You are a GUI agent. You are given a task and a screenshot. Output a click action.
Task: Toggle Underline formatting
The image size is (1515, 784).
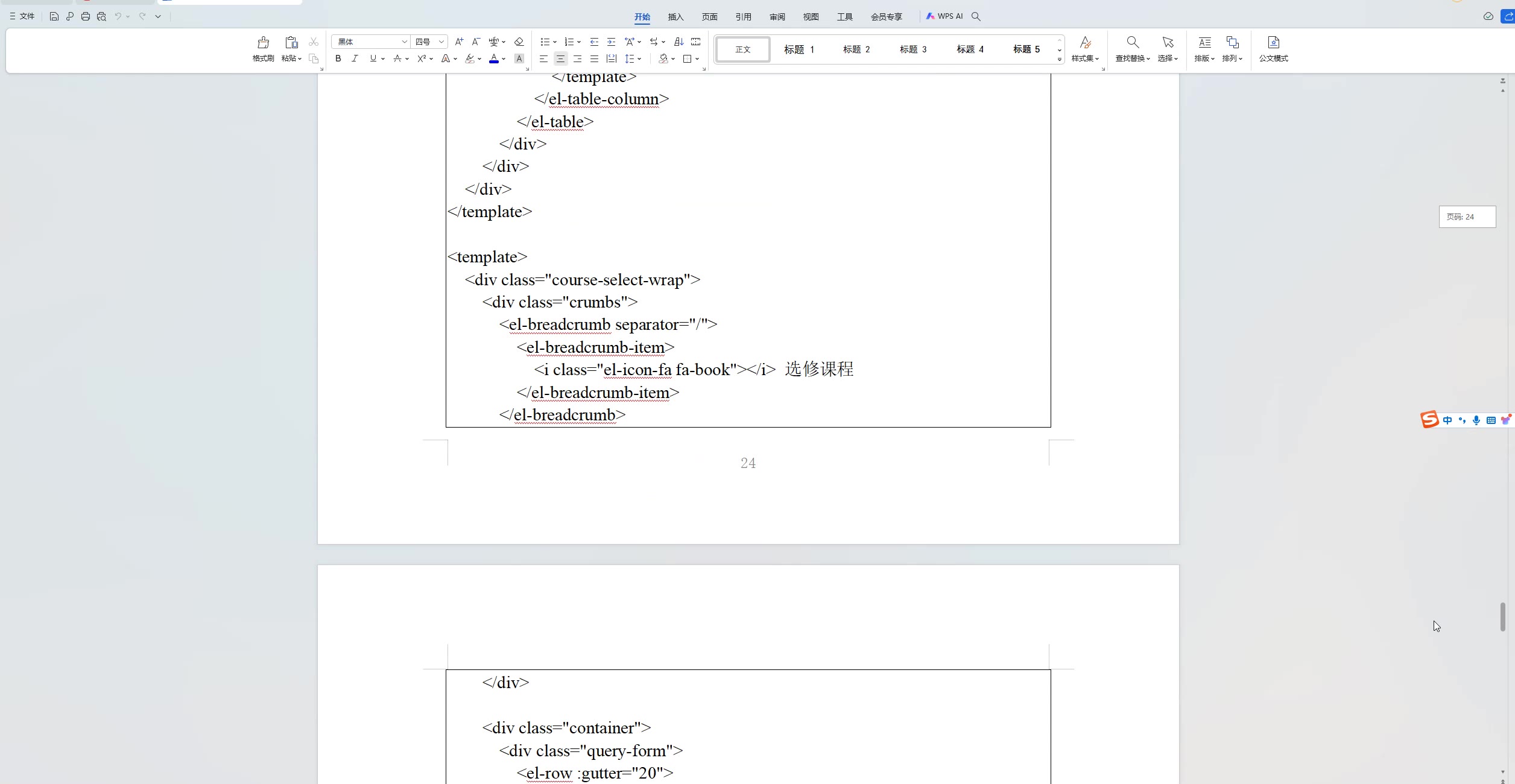click(x=373, y=58)
